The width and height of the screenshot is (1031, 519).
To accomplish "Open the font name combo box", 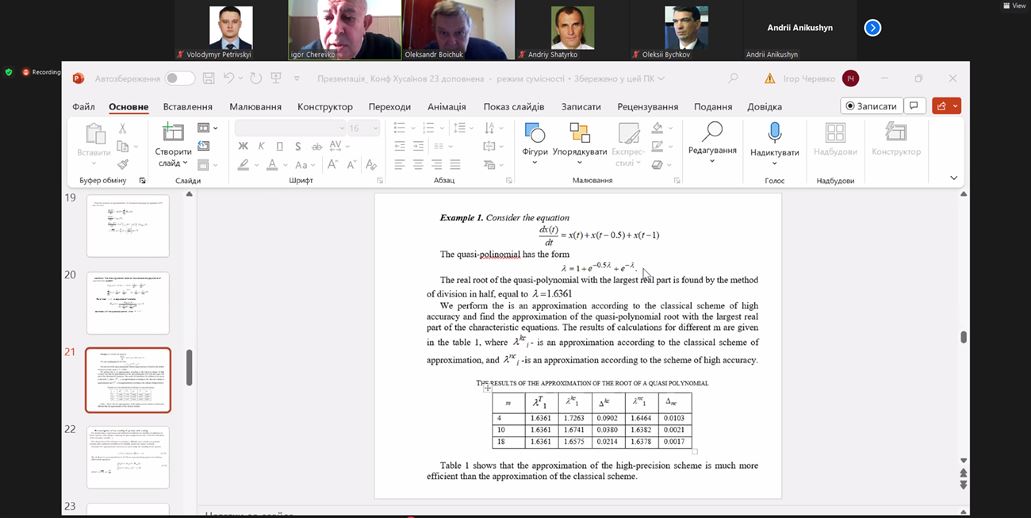I will pyautogui.click(x=290, y=128).
